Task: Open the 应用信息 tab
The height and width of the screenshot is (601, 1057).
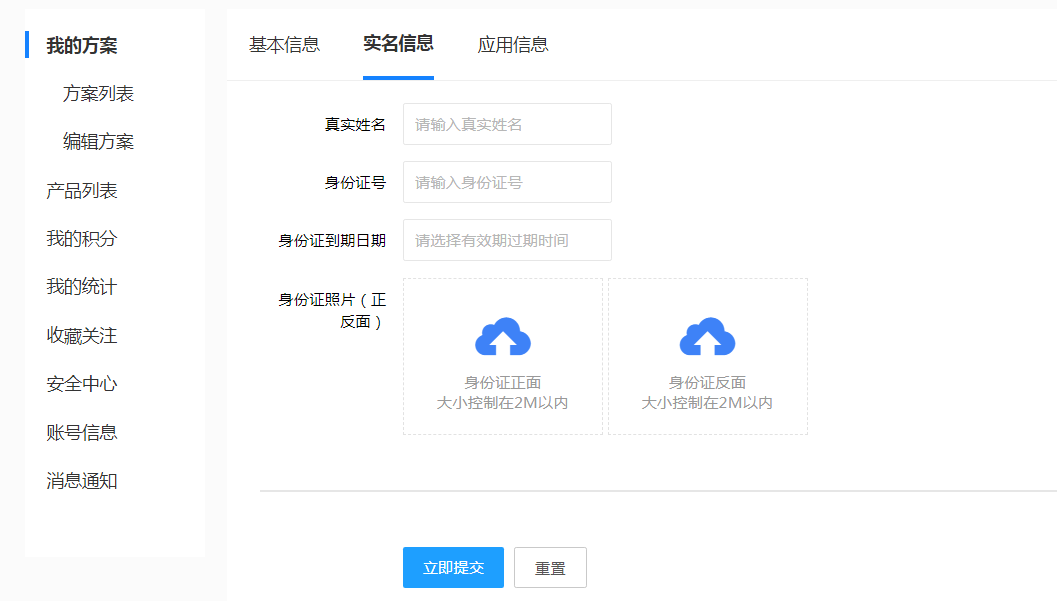Action: pos(512,45)
